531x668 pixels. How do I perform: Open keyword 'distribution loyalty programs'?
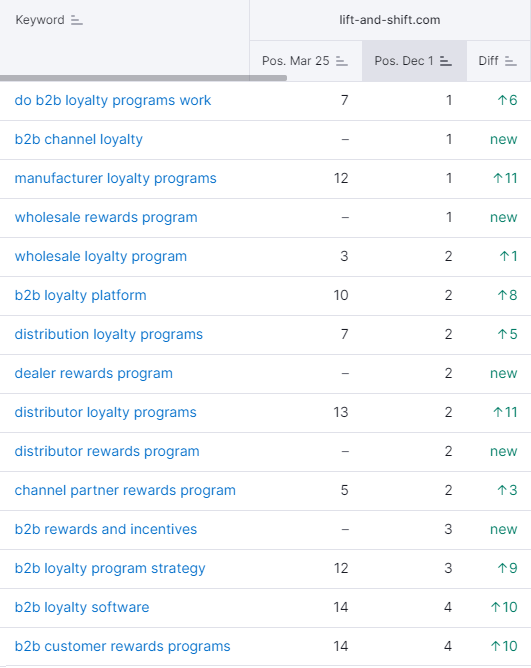point(109,334)
